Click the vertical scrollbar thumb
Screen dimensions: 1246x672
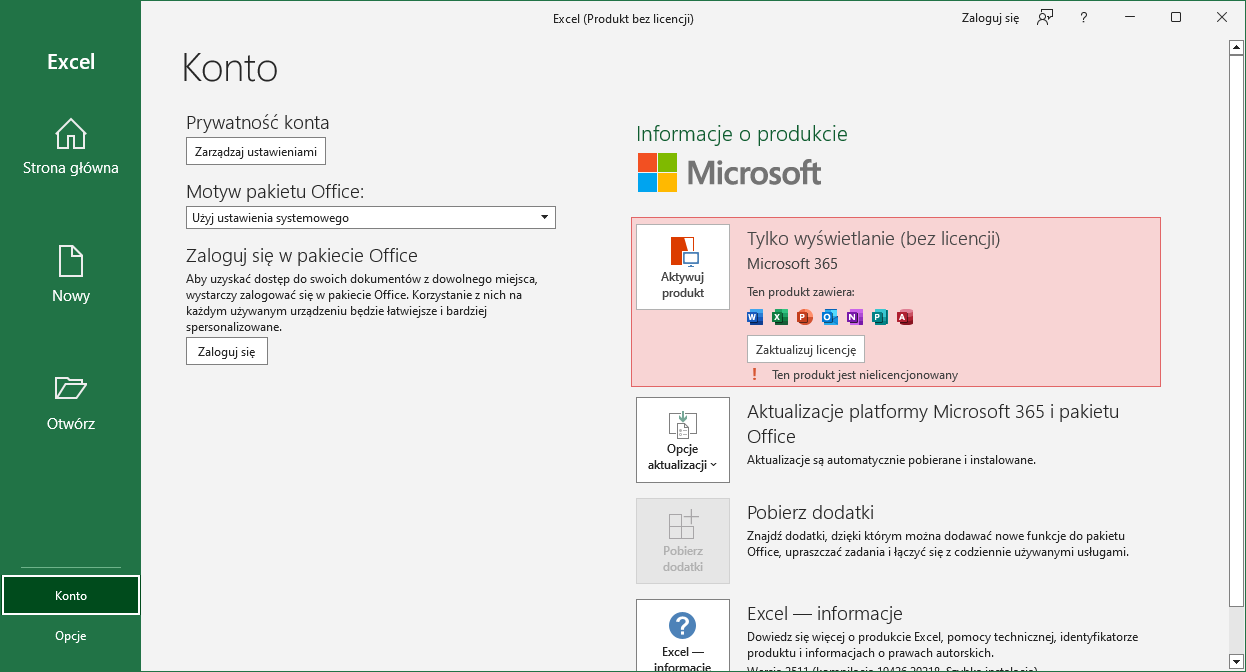click(1237, 330)
